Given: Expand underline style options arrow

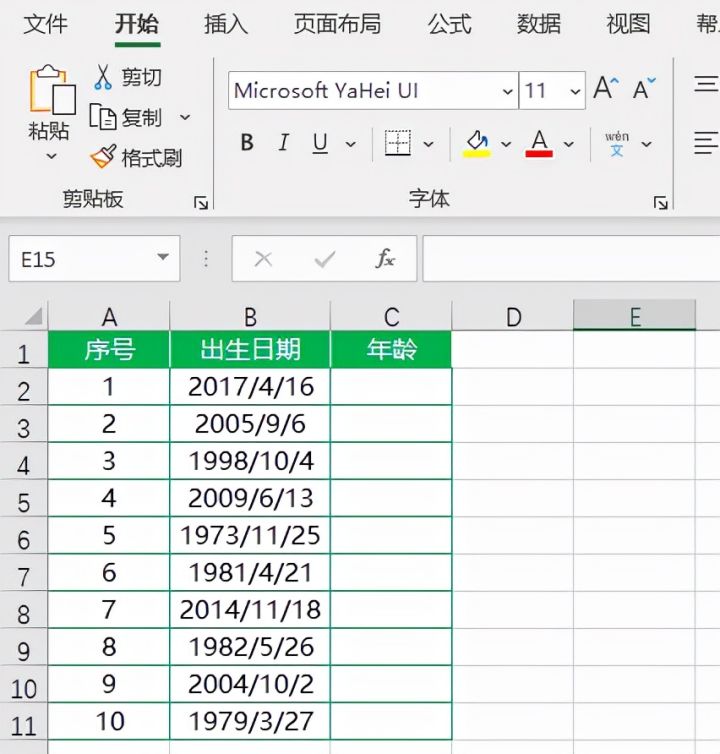Looking at the screenshot, I should (351, 144).
